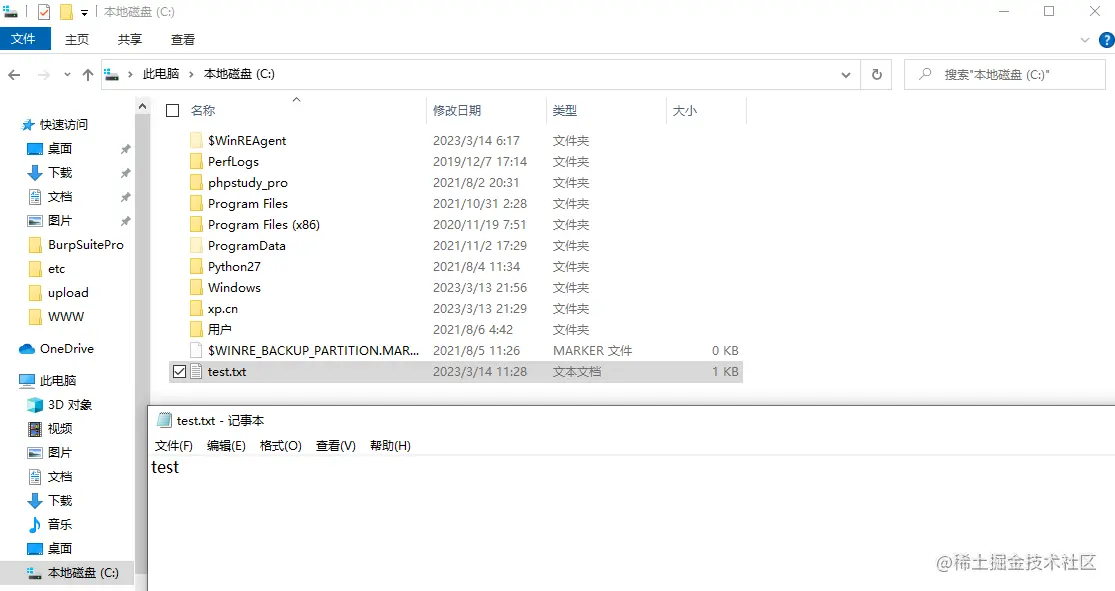Uncheck the test.txt checkbox

pos(179,371)
